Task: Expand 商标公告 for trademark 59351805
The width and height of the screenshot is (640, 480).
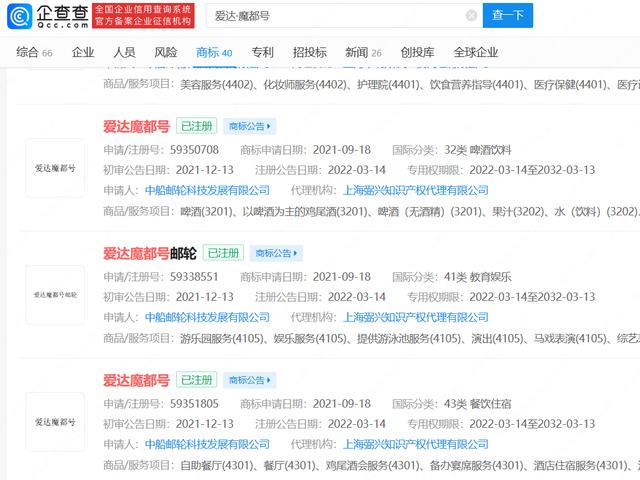Action: click(250, 380)
